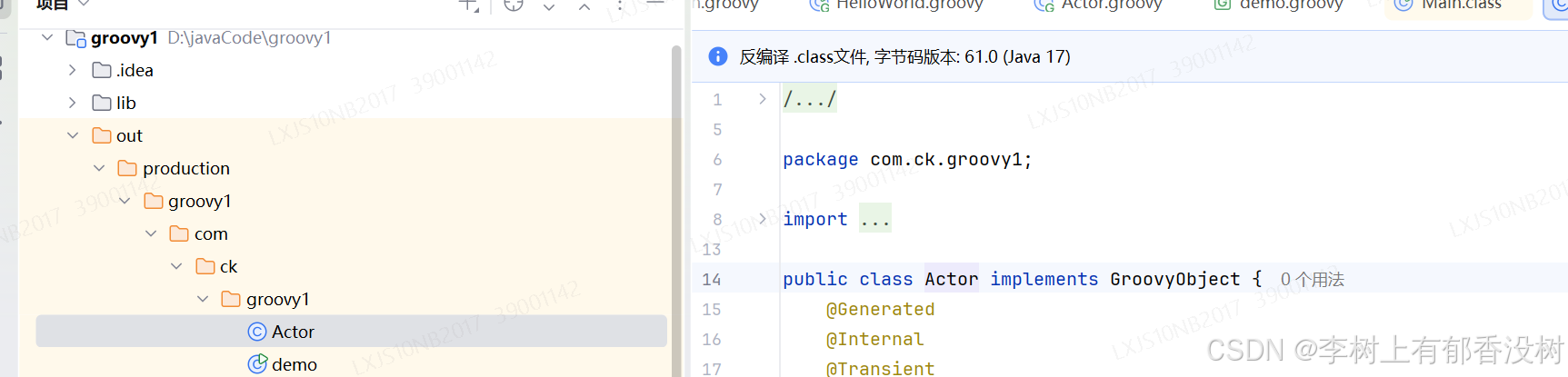Image resolution: width=1568 pixels, height=377 pixels.
Task: Select the Actor class file in tree
Action: click(352, 332)
